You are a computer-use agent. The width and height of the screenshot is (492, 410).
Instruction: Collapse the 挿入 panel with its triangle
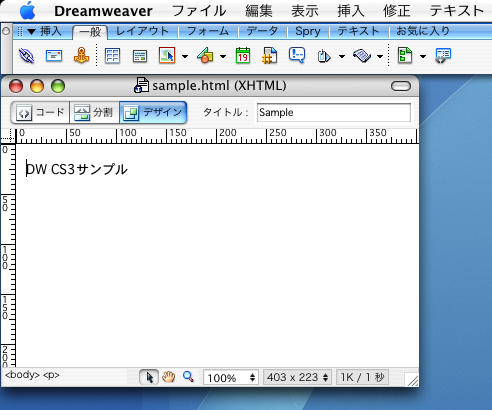click(31, 32)
